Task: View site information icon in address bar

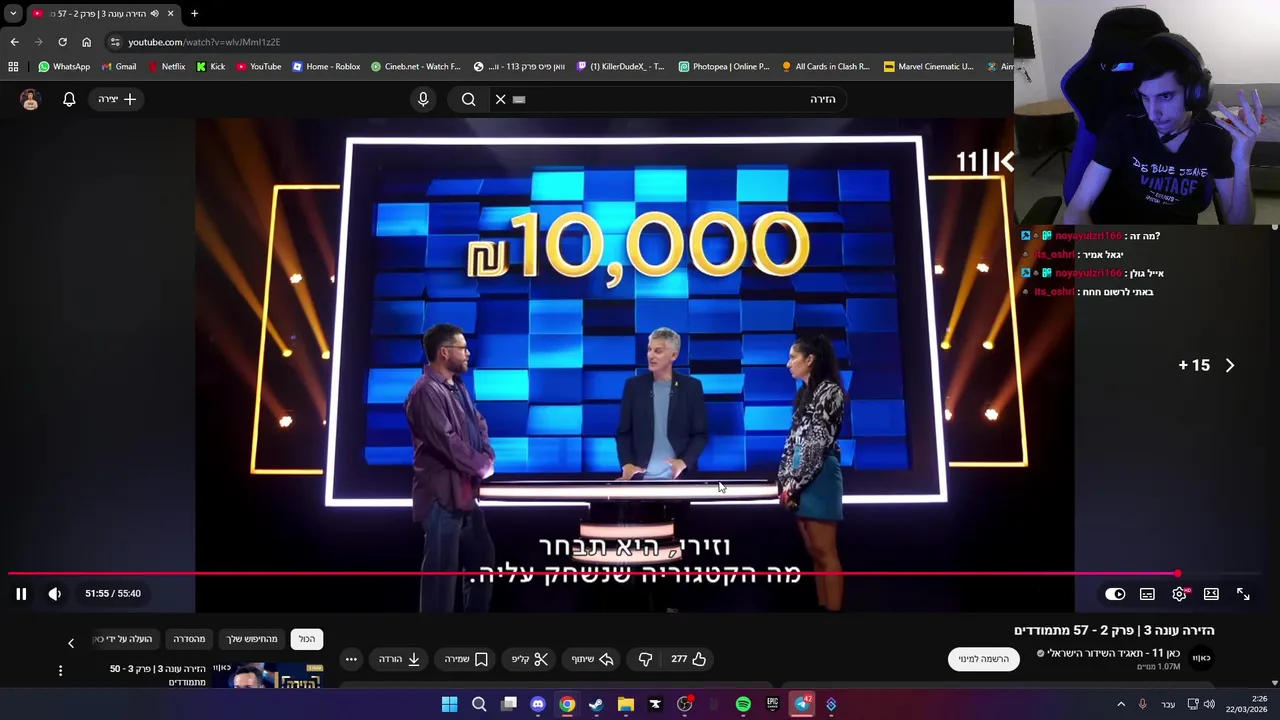Action: pos(115,42)
